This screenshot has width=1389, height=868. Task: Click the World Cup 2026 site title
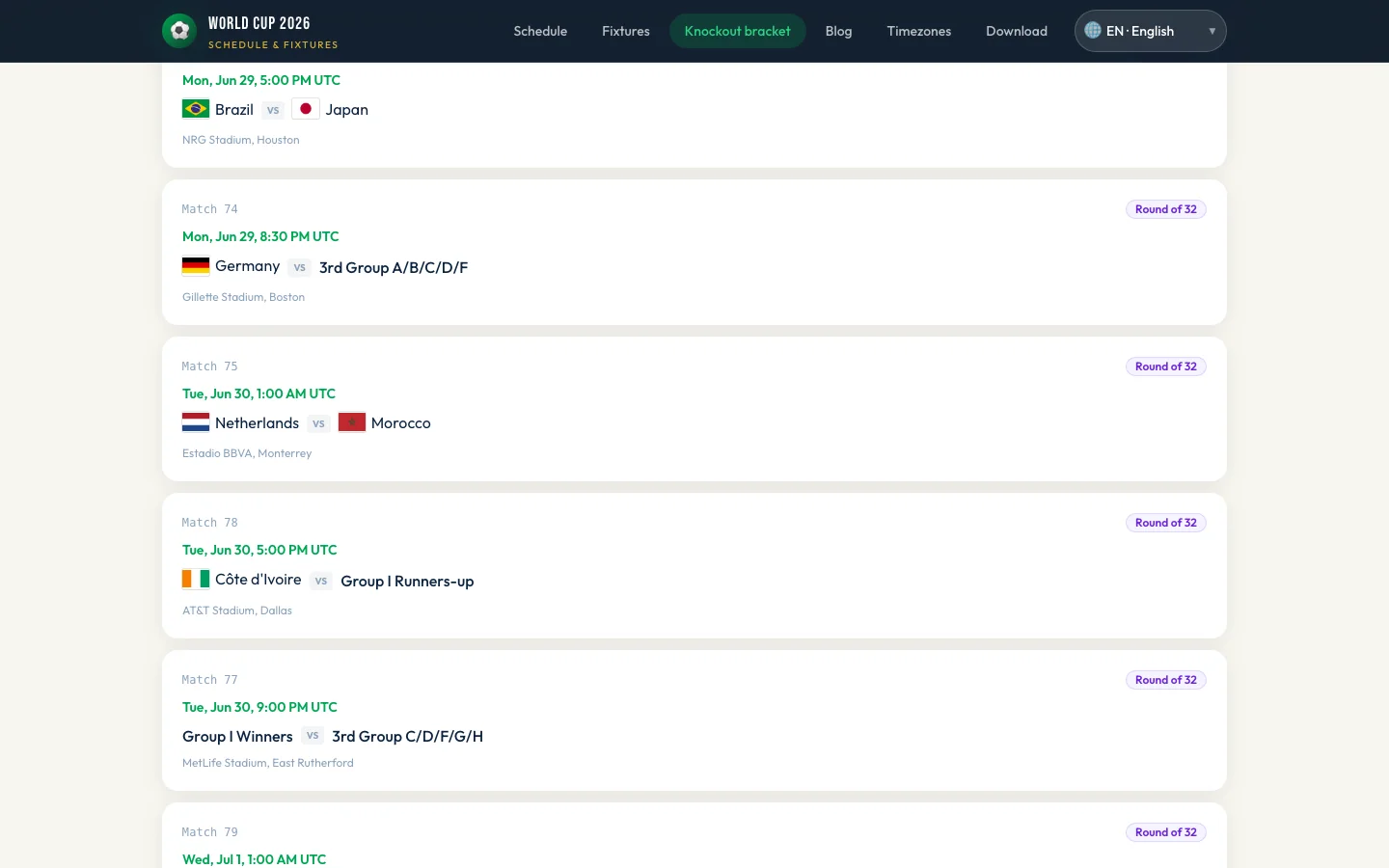point(259,23)
